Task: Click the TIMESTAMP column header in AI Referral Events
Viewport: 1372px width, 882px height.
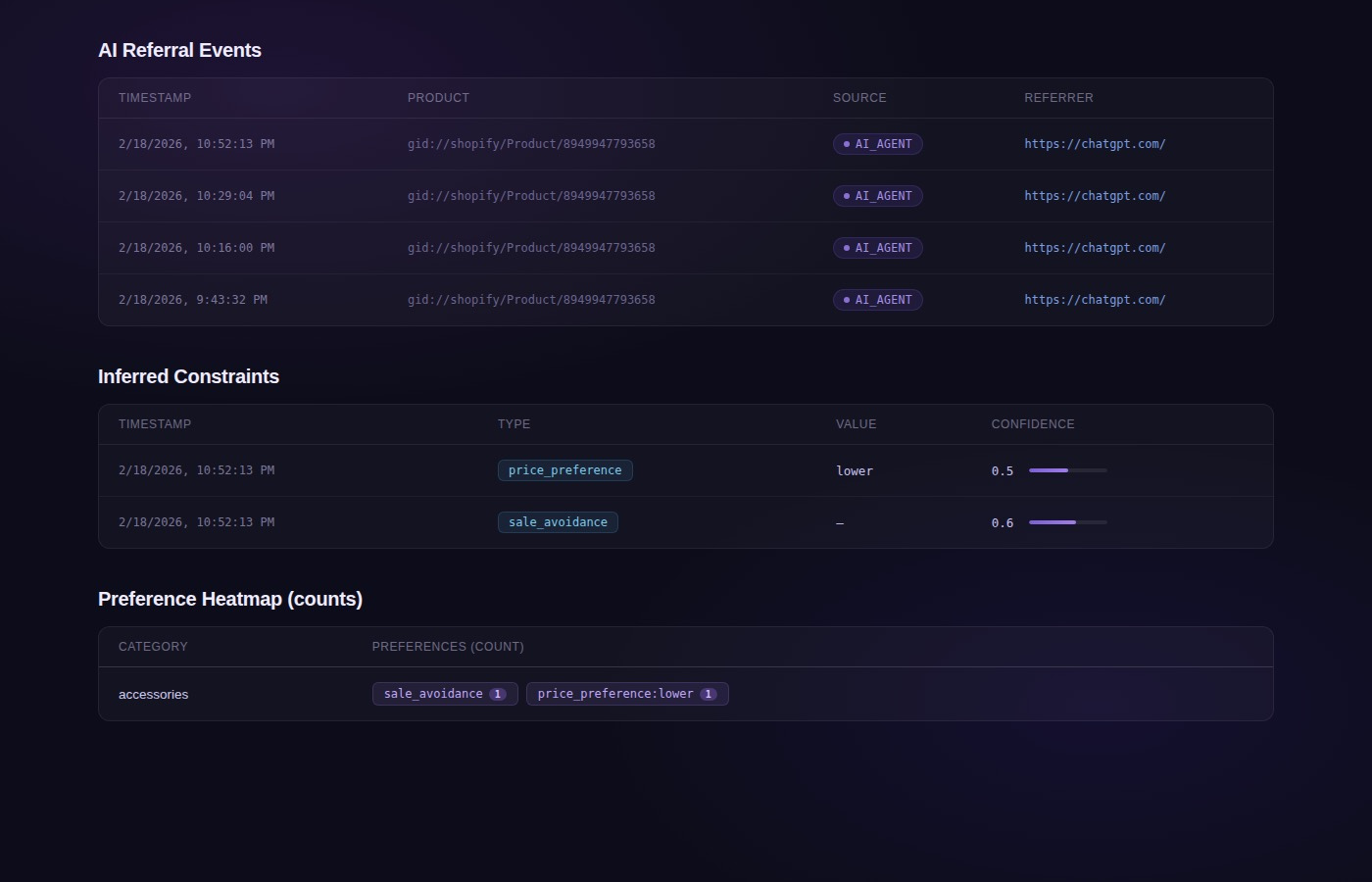Action: click(154, 97)
